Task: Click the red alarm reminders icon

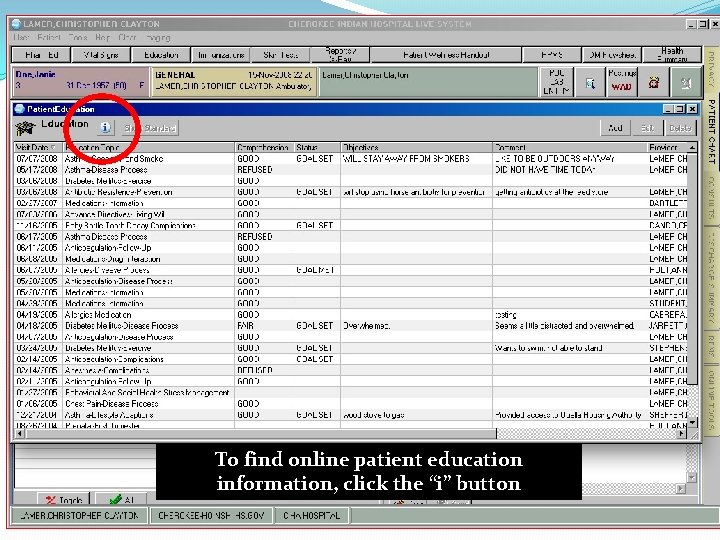Action: 653,83
